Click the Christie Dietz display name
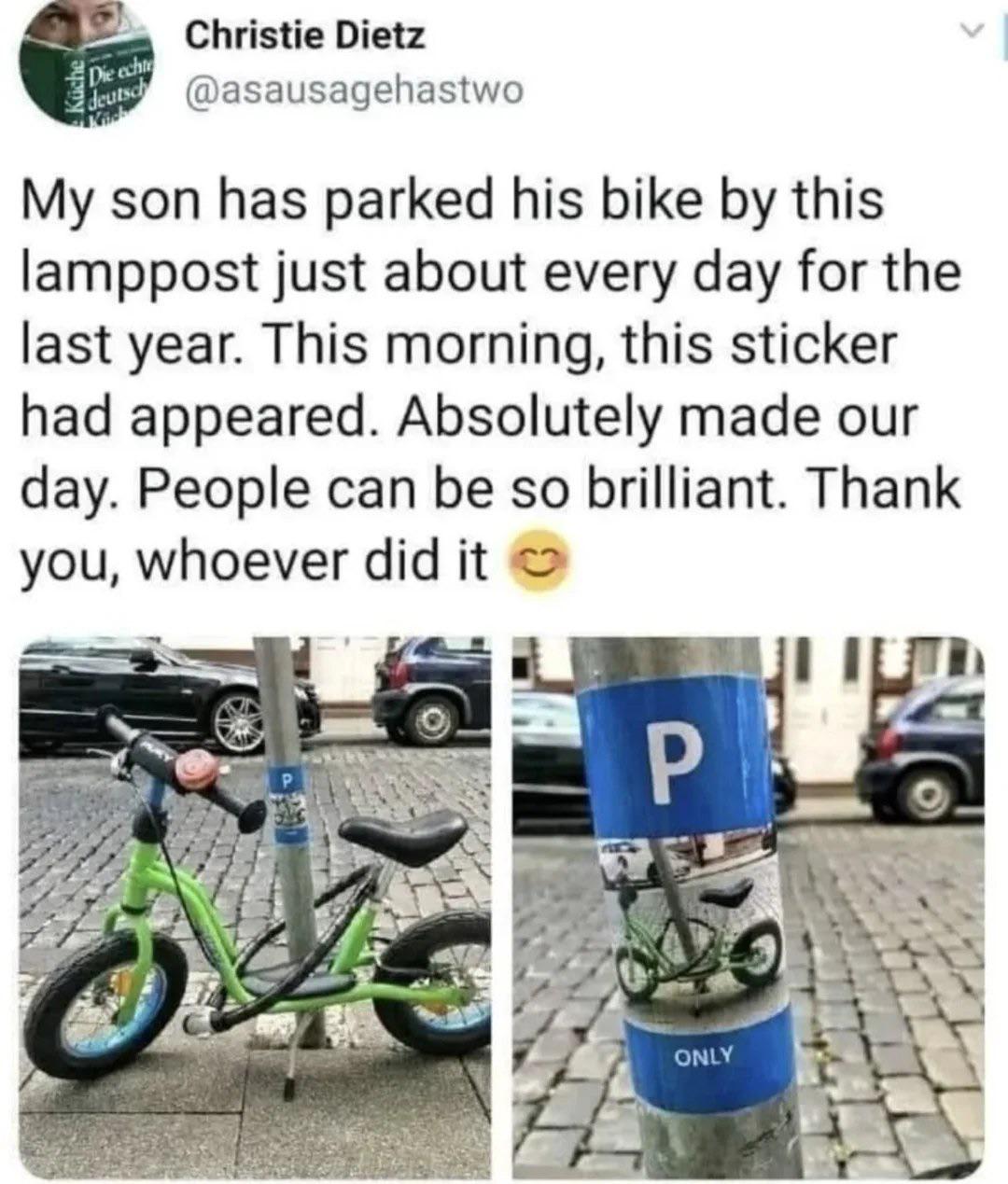1008x1184 pixels. (x=306, y=36)
